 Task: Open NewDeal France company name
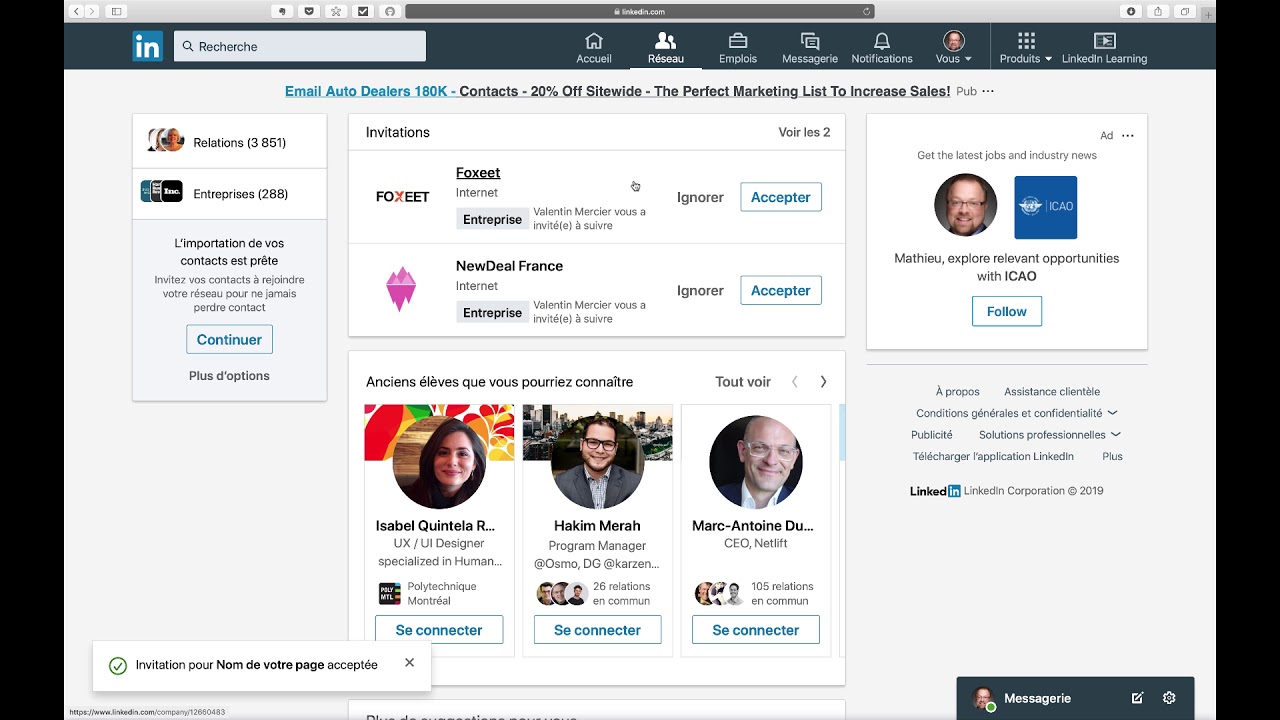[x=509, y=266]
